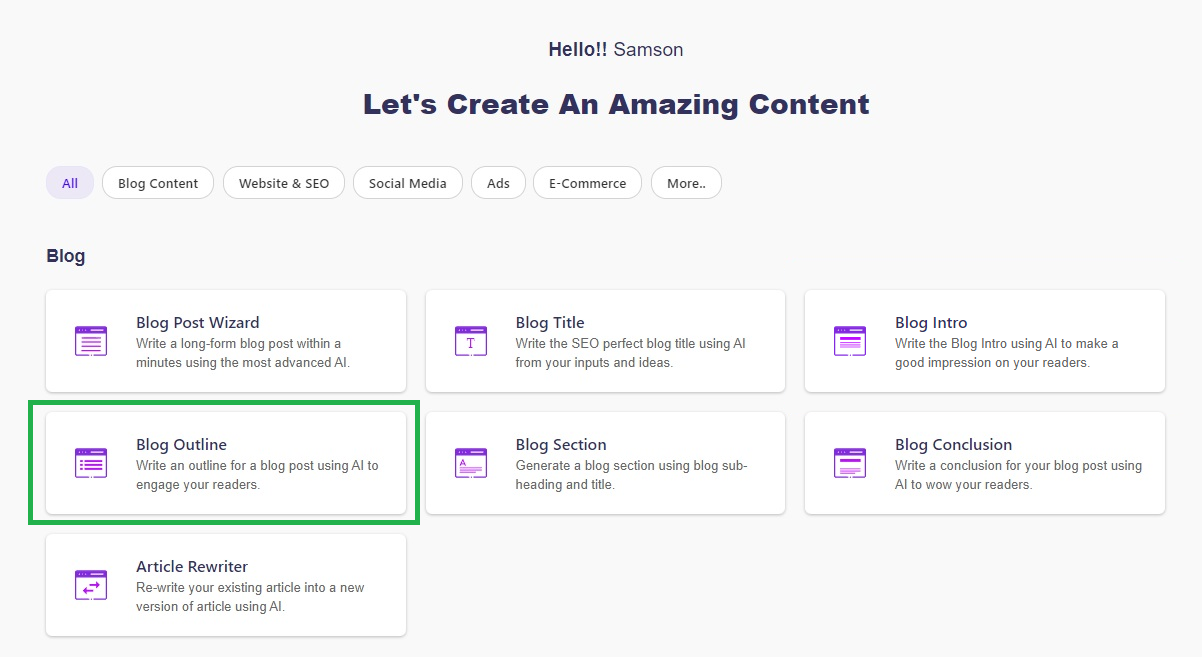Click the Blog Section 'A' document icon
1202x657 pixels.
tap(470, 462)
